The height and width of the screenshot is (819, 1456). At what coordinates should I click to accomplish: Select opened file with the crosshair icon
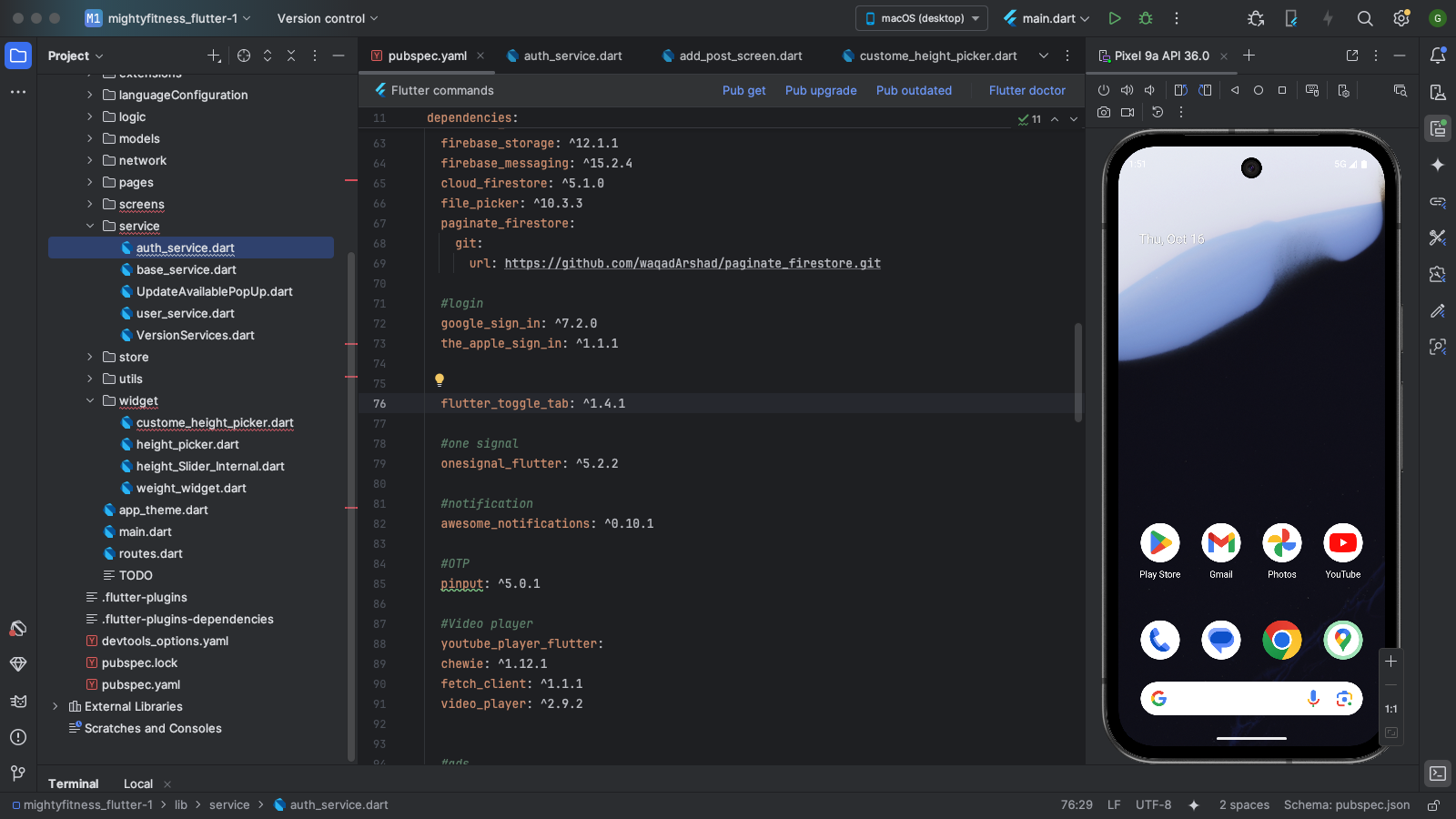(x=244, y=56)
